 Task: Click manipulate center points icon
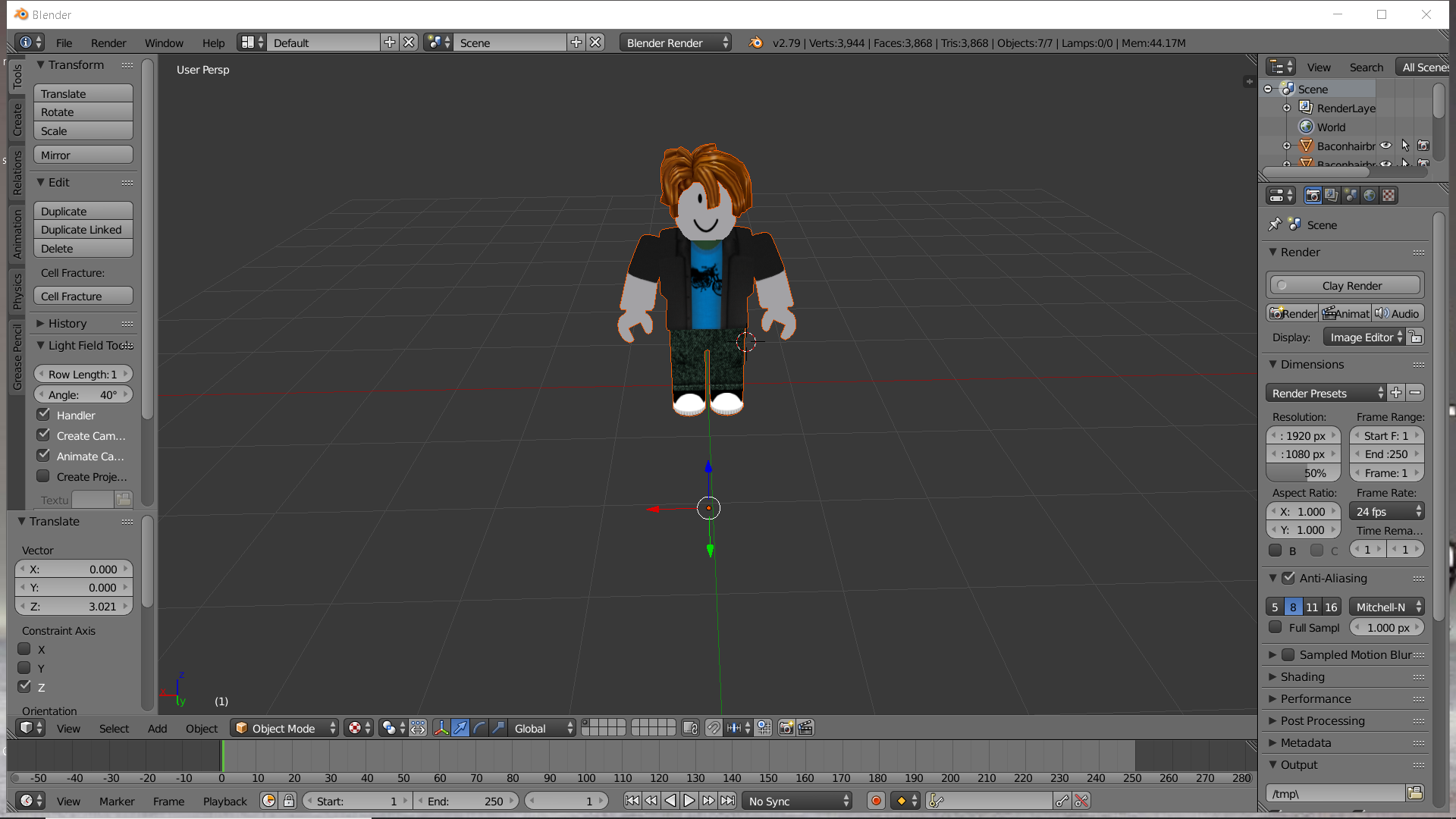(418, 728)
